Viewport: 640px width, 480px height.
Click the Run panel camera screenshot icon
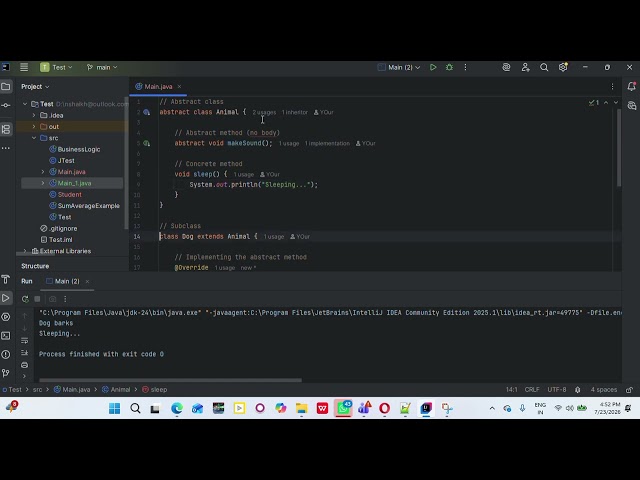[53, 299]
